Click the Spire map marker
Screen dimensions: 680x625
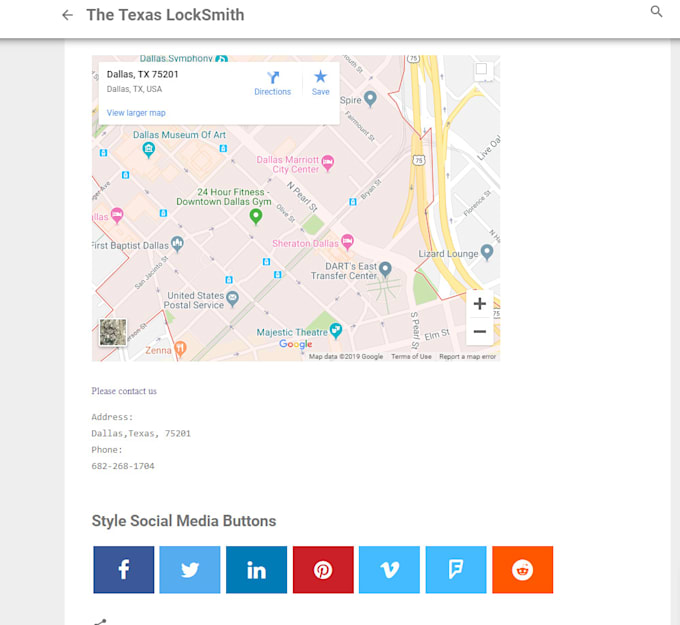coord(370,99)
